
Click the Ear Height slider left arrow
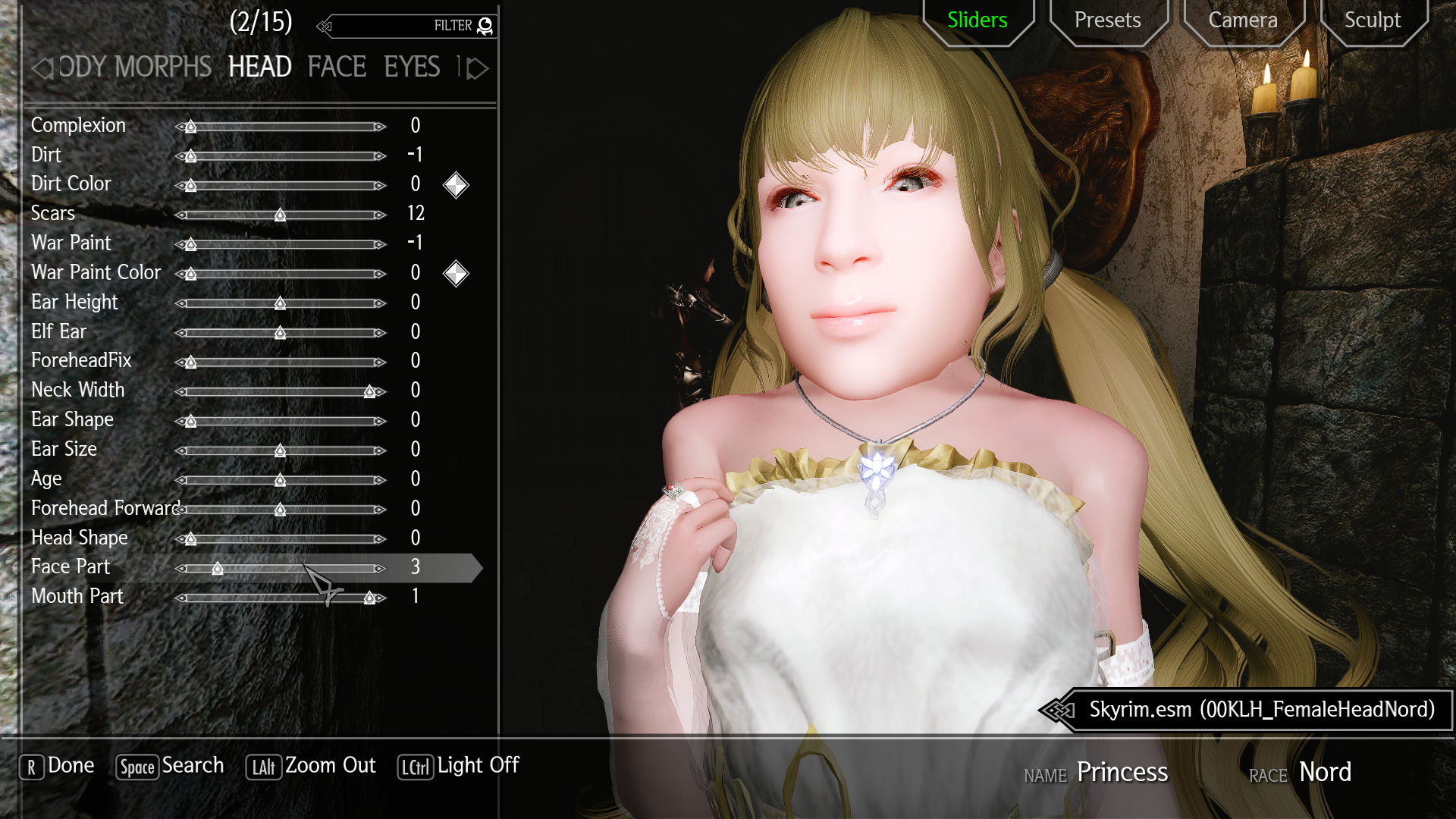pyautogui.click(x=180, y=303)
